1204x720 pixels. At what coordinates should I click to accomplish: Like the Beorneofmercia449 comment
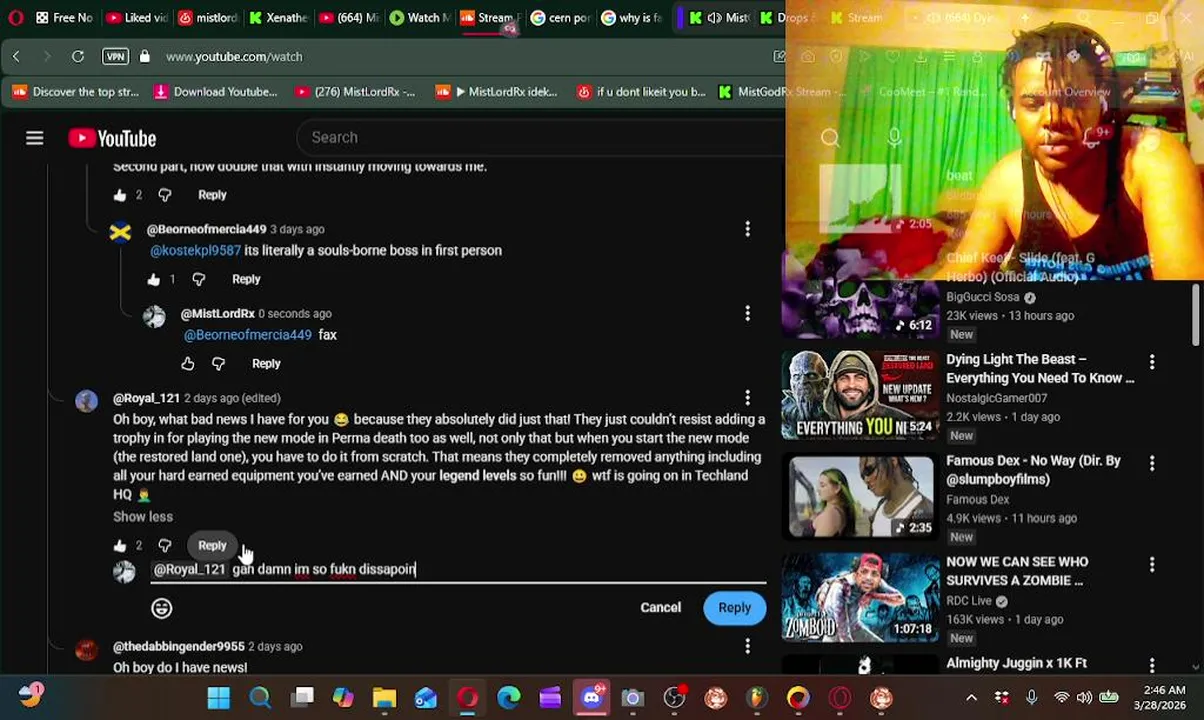click(154, 280)
